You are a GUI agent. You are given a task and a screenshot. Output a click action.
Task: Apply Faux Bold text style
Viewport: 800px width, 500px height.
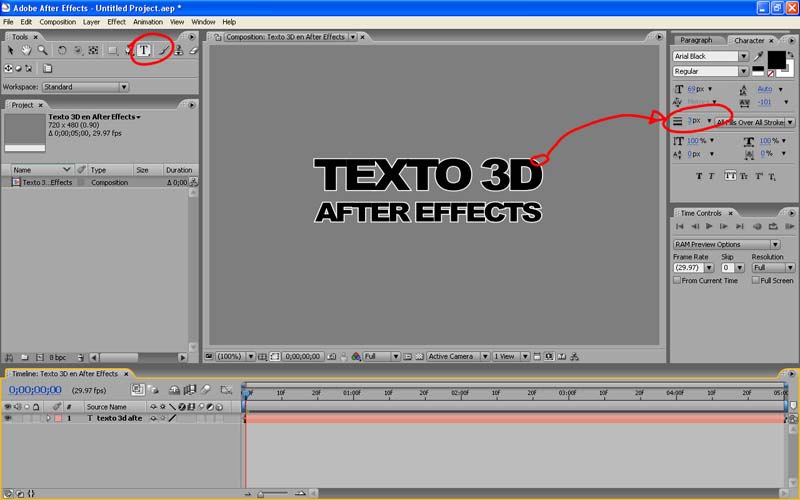pyautogui.click(x=699, y=176)
